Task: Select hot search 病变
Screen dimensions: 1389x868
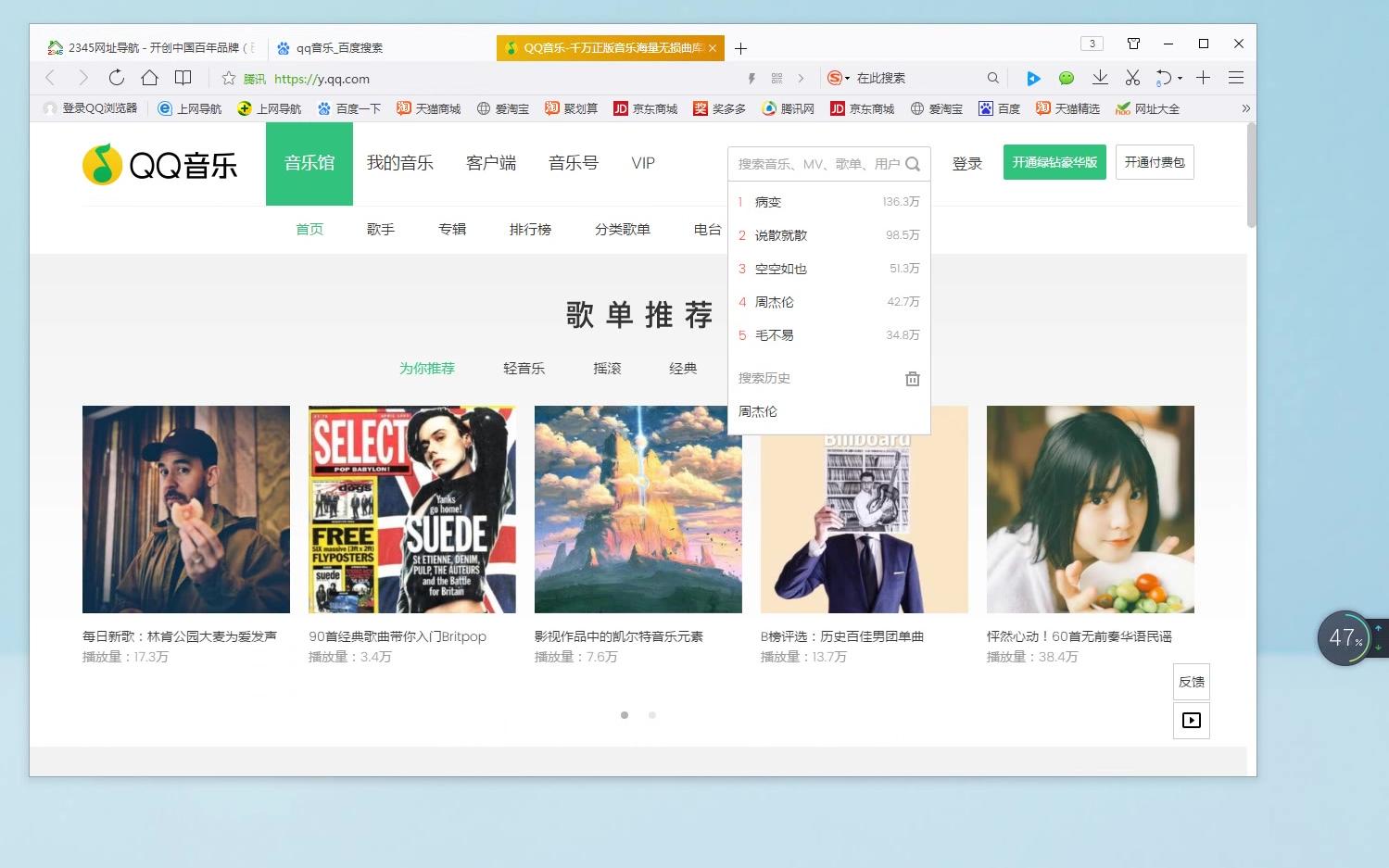Action: tap(829, 202)
